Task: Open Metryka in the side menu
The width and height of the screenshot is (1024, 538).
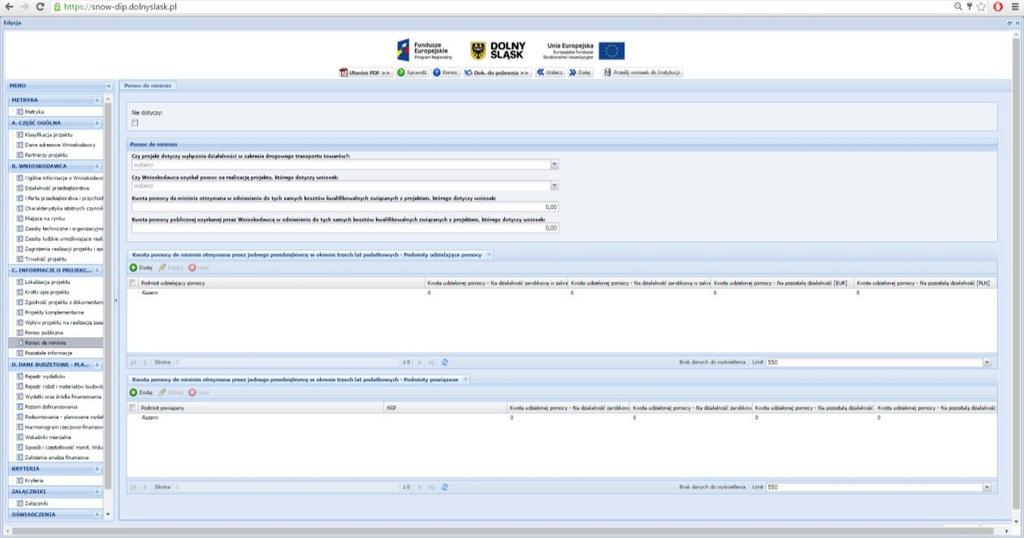Action: [34, 112]
